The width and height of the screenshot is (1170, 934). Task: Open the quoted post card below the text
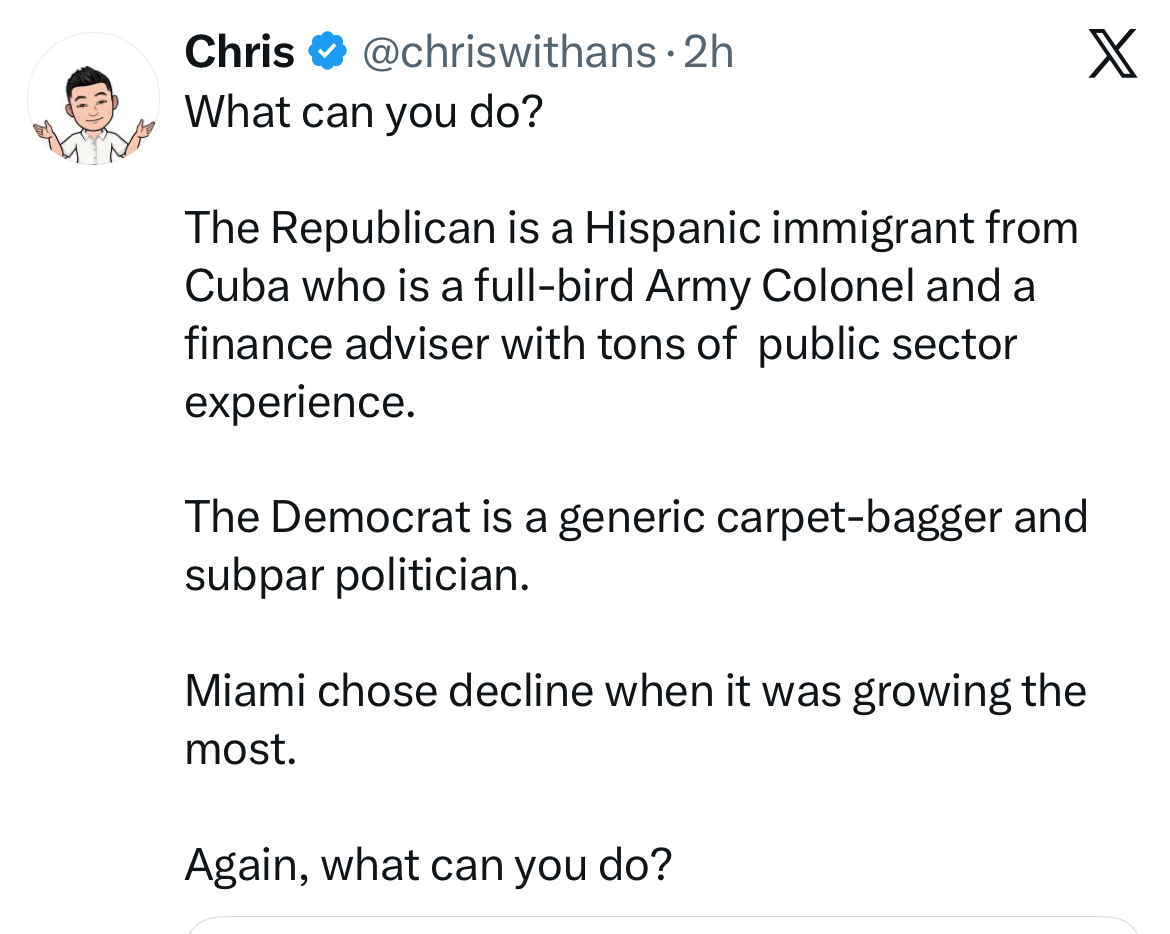pos(662,924)
